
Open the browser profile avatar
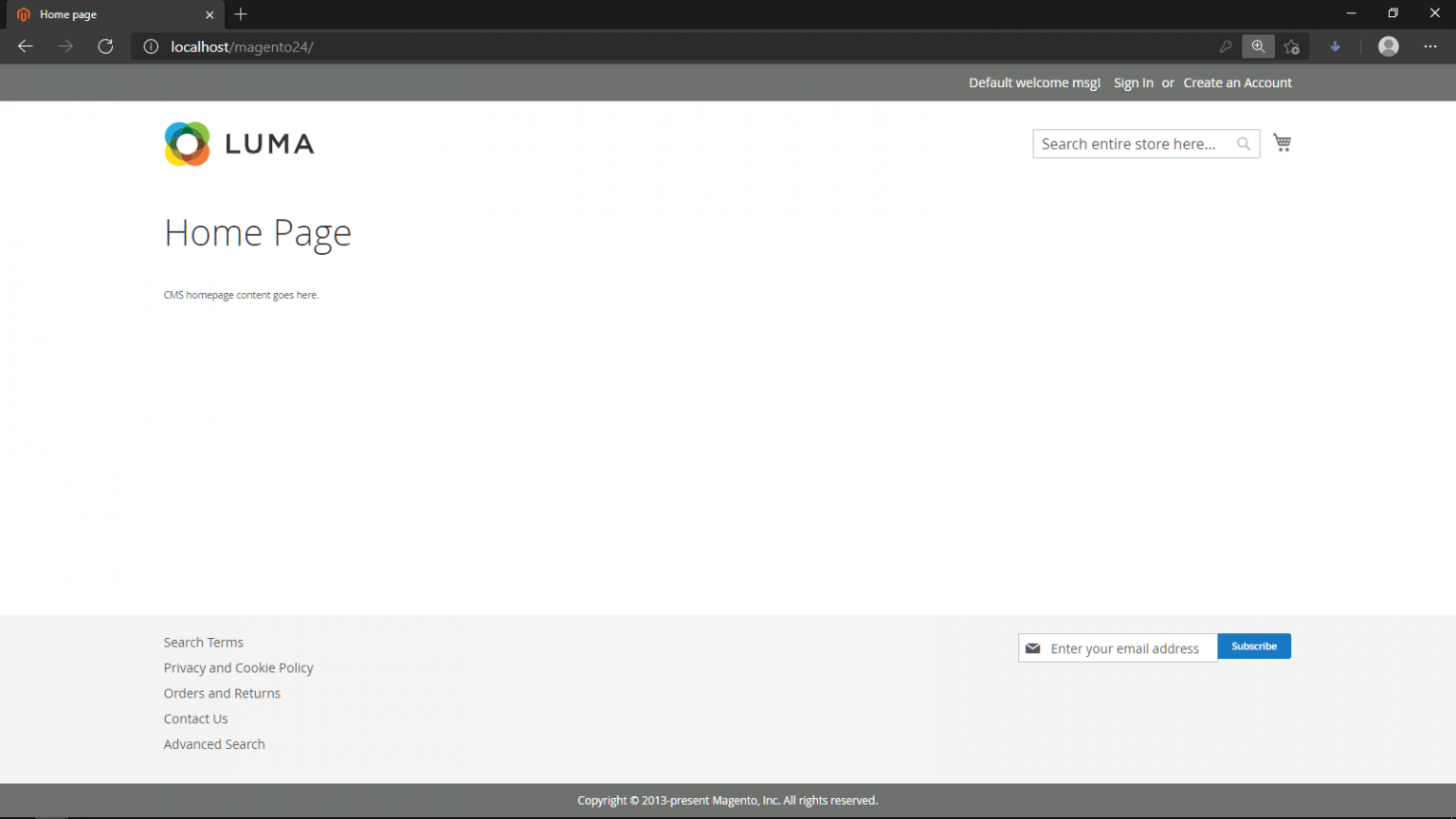click(x=1388, y=46)
